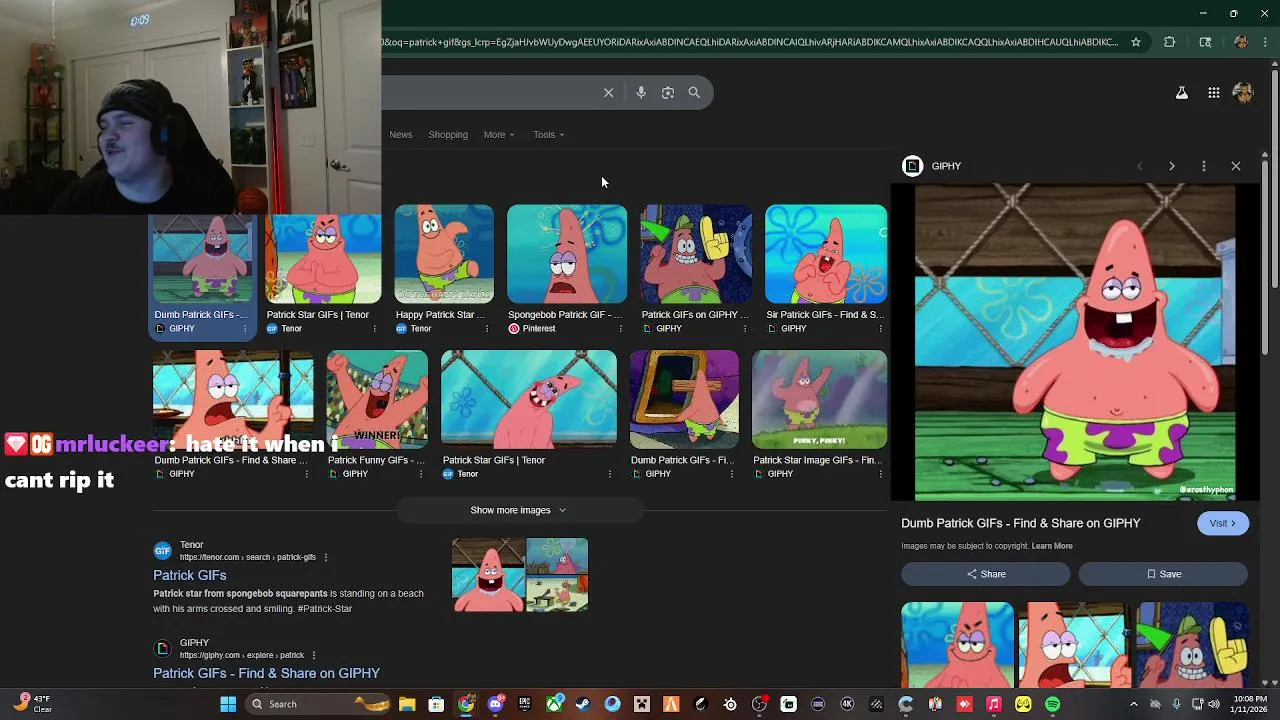Open the Learn More copyright link
Image resolution: width=1280 pixels, height=720 pixels.
[1052, 546]
